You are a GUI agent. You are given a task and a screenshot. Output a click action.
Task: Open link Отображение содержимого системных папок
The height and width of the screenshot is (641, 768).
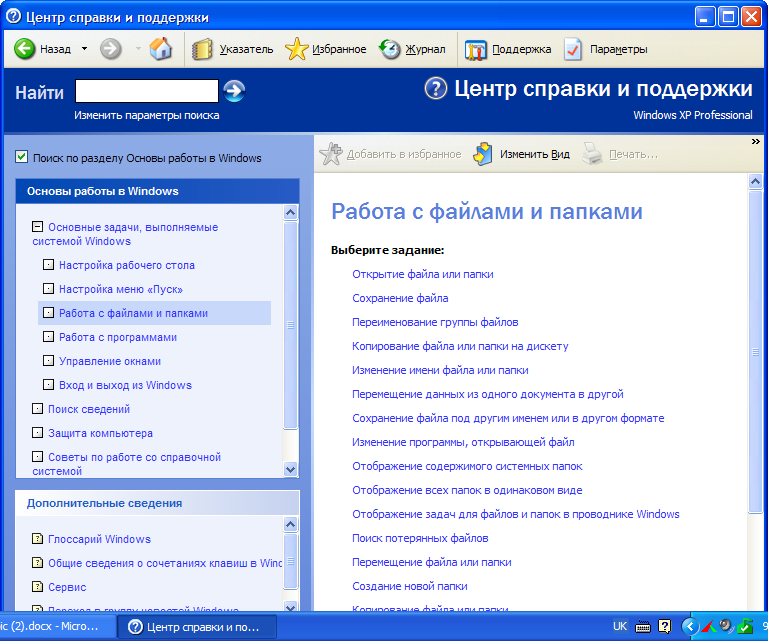point(467,466)
